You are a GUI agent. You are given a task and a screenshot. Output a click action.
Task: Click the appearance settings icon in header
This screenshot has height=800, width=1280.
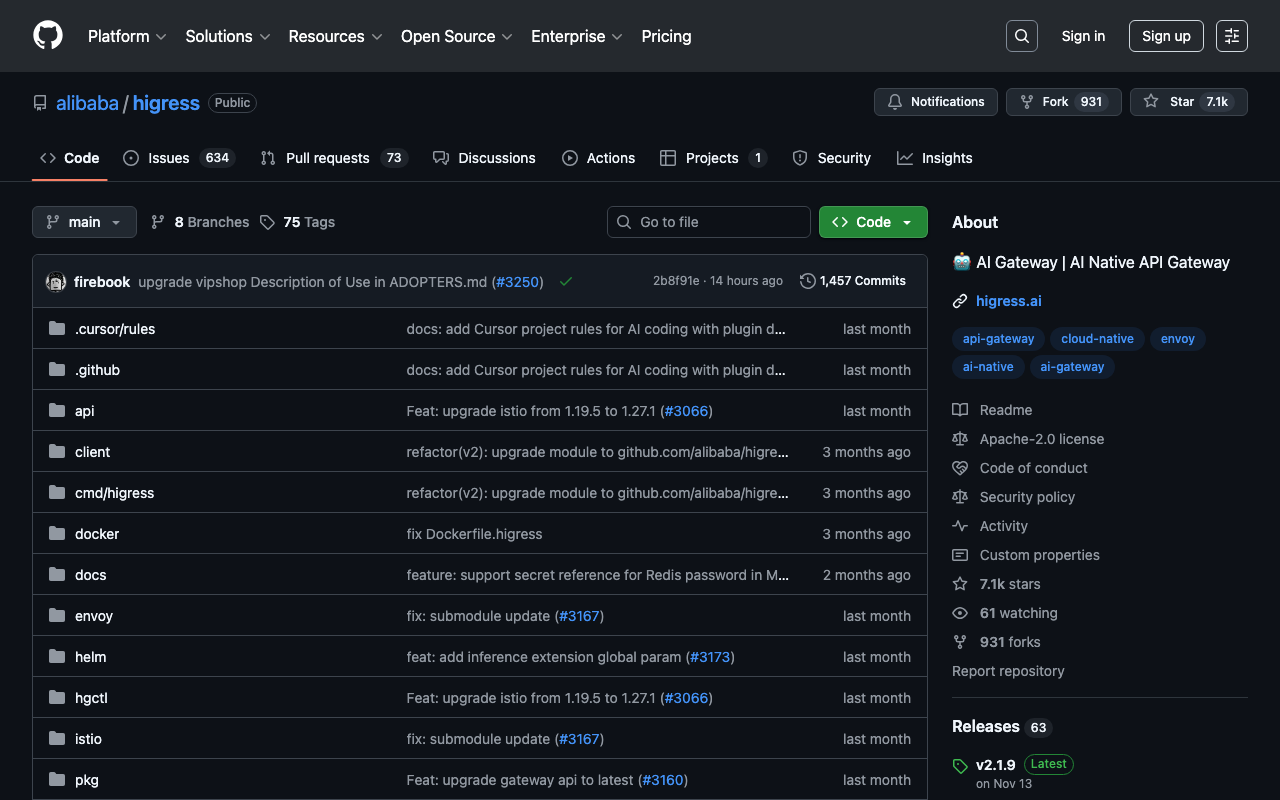tap(1231, 36)
